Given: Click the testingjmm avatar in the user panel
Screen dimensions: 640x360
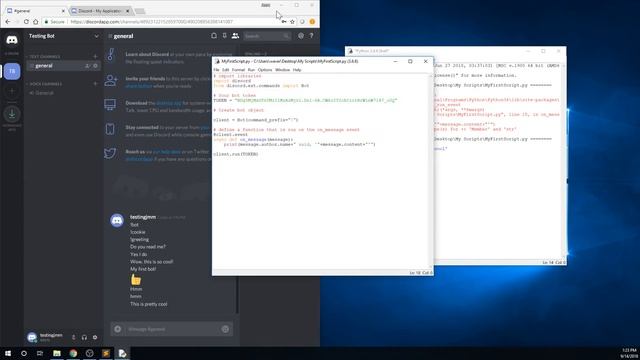Looking at the screenshot, I should [x=32, y=337].
